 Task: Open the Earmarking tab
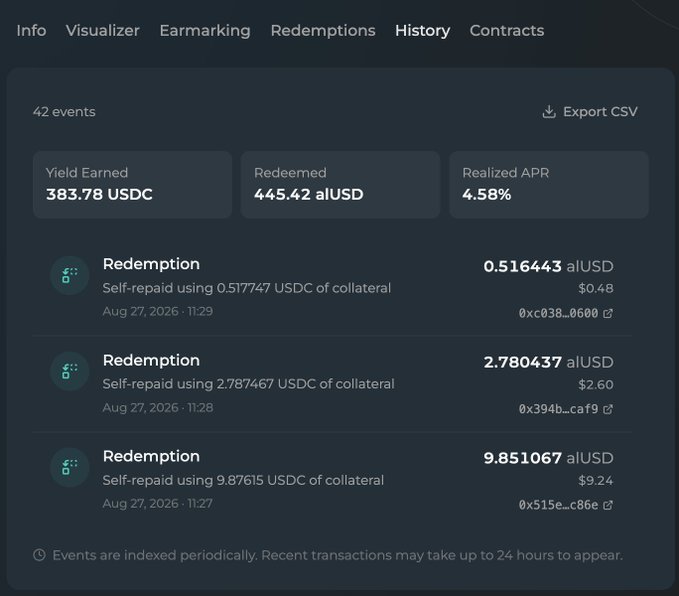pyautogui.click(x=205, y=31)
